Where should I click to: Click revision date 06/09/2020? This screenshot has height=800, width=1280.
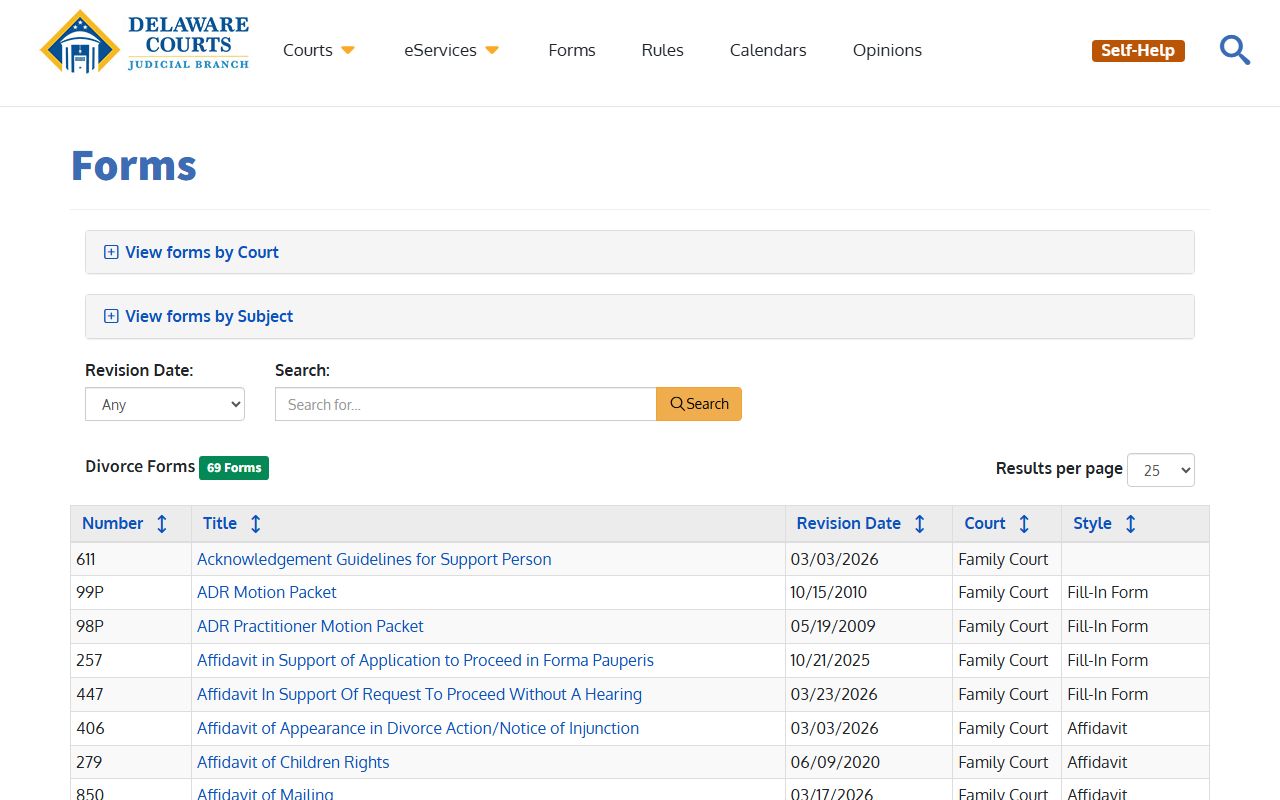pyautogui.click(x=835, y=762)
